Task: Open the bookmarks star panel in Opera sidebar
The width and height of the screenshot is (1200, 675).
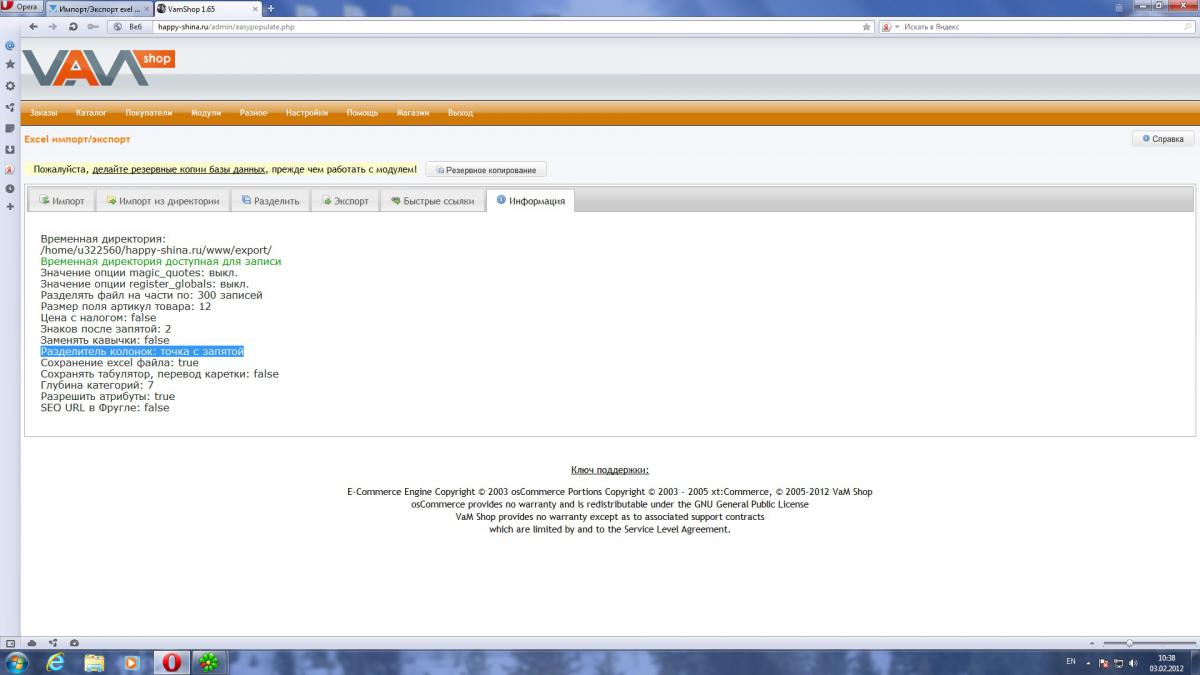Action: click(10, 64)
